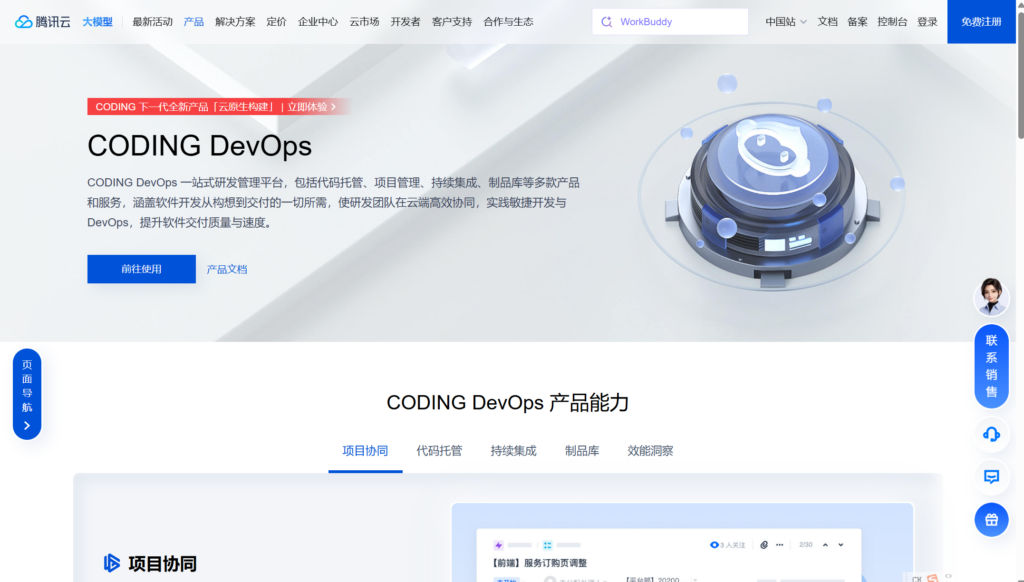Click the AI search icon in the search box
The width and height of the screenshot is (1024, 582).
pos(607,22)
